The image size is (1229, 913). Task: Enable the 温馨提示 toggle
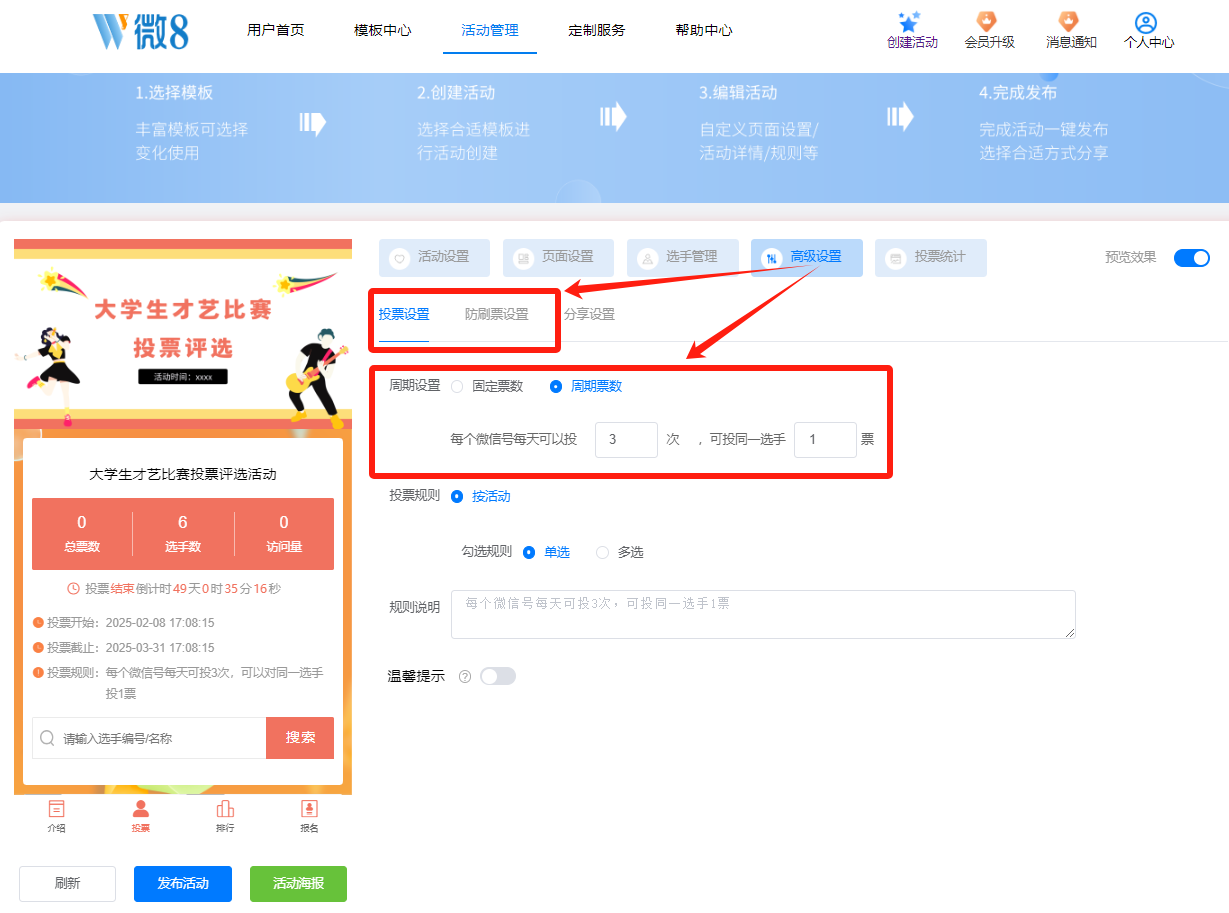tap(498, 676)
